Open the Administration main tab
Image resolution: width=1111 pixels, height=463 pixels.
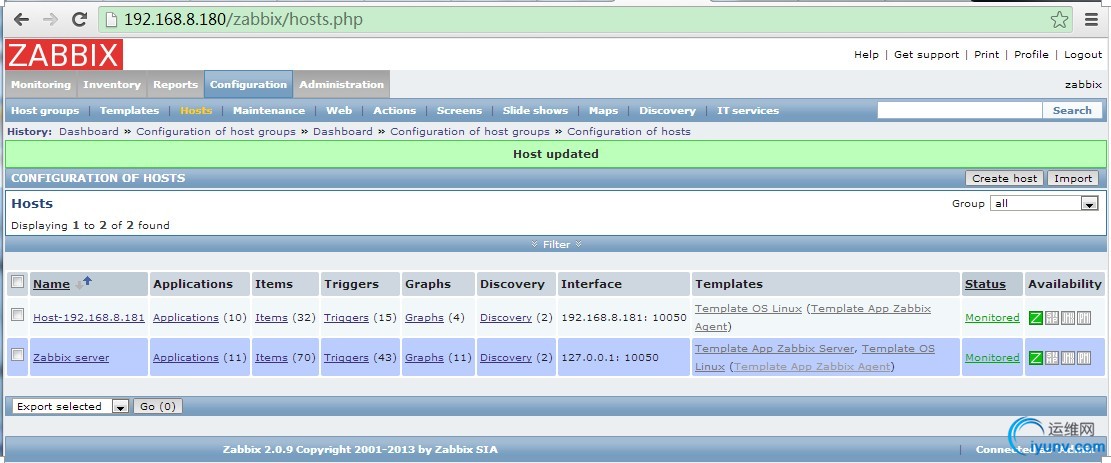click(x=342, y=84)
